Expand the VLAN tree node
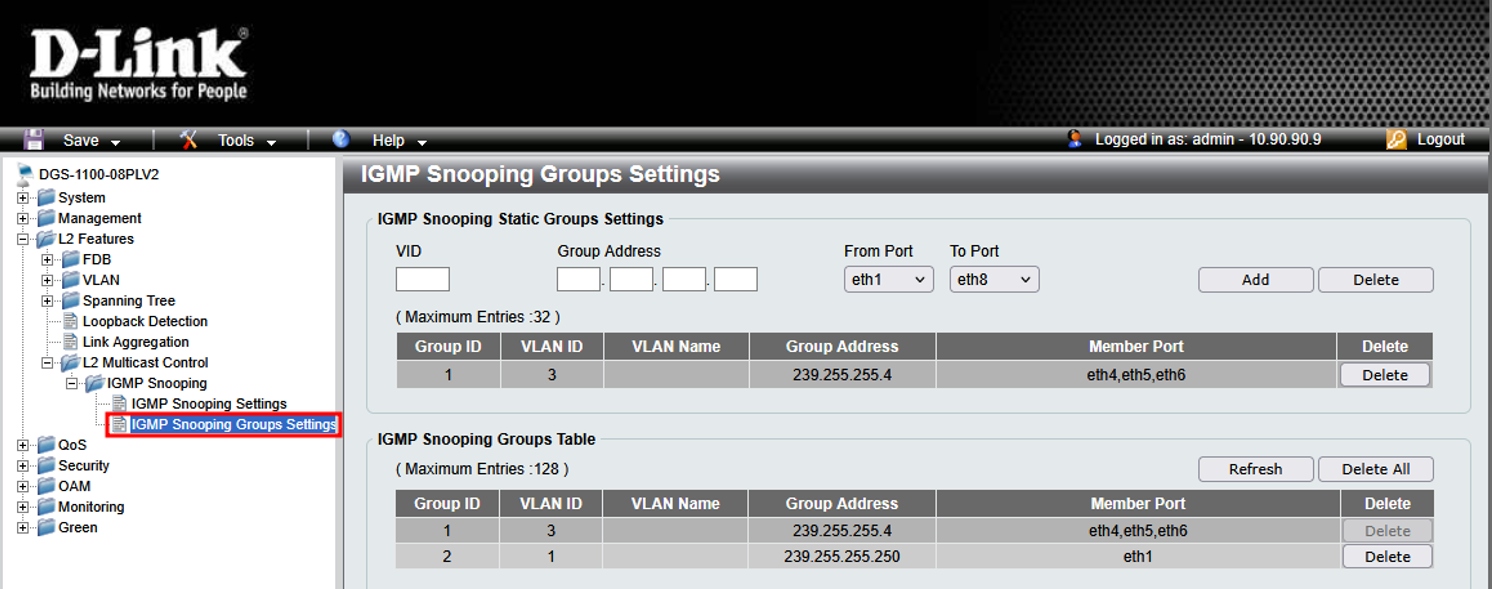Image resolution: width=1493 pixels, height=589 pixels. pos(47,280)
